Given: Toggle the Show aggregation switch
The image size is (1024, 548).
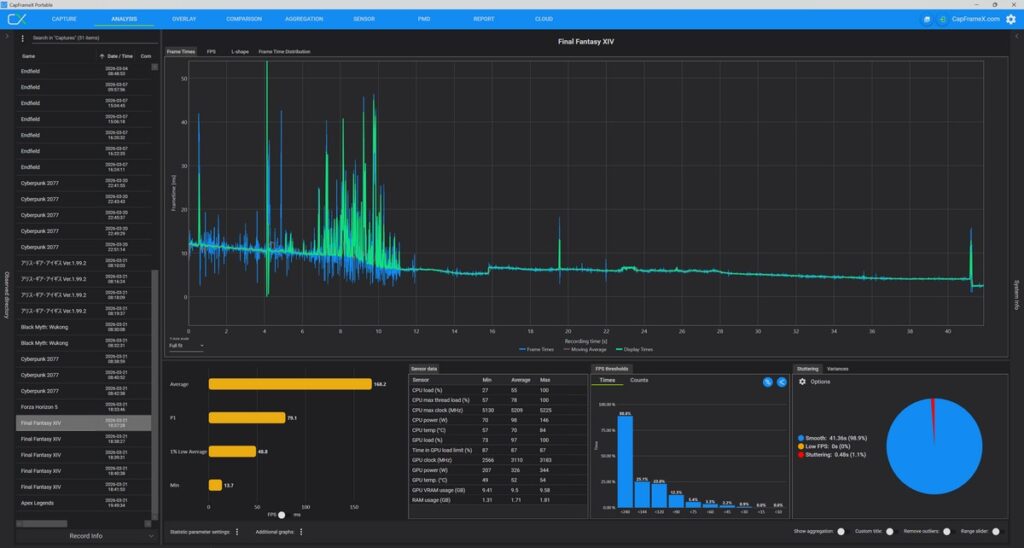Looking at the screenshot, I should tap(840, 532).
